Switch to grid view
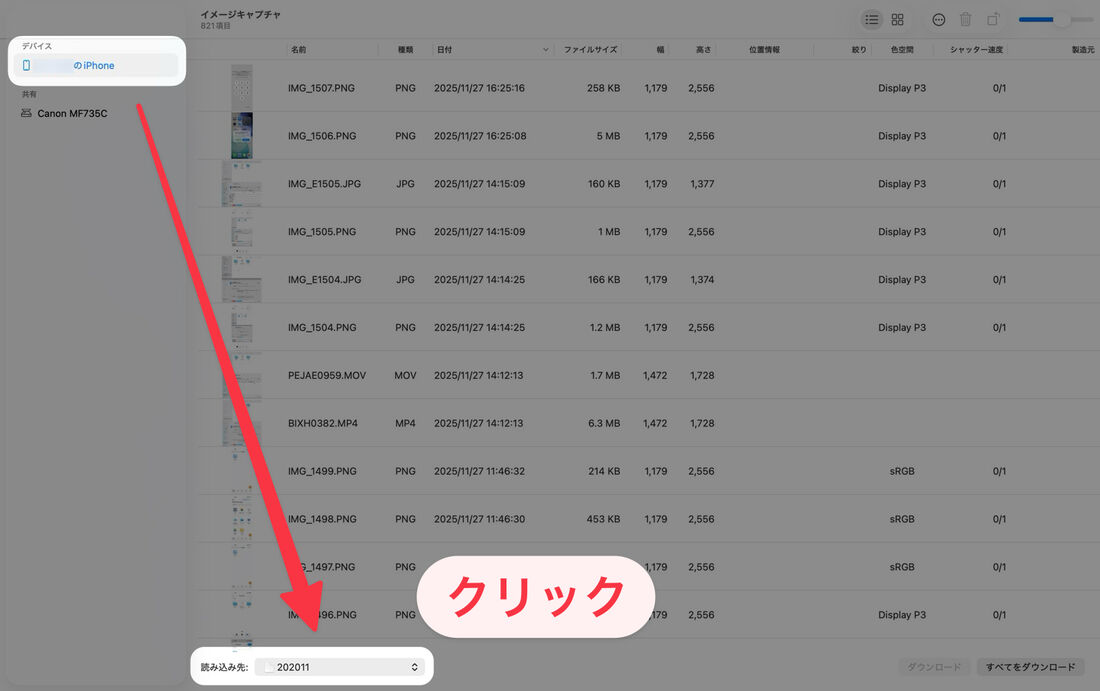Image resolution: width=1100 pixels, height=691 pixels. tap(897, 19)
